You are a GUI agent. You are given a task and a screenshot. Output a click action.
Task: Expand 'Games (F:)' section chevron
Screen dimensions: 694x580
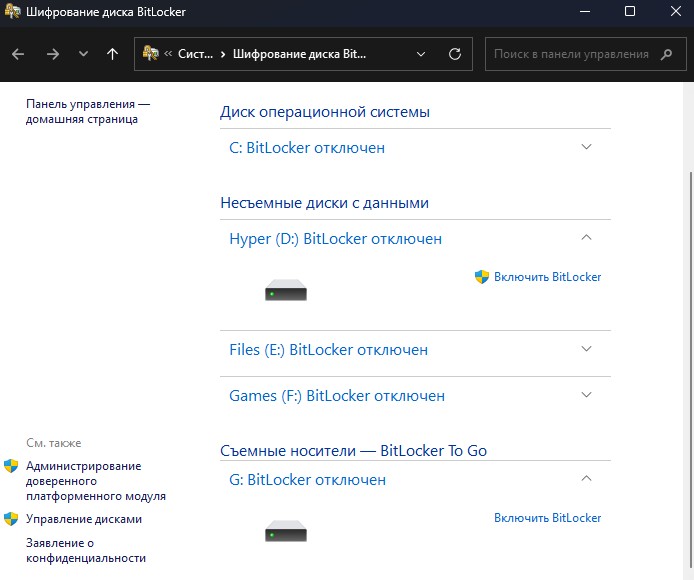tap(586, 394)
